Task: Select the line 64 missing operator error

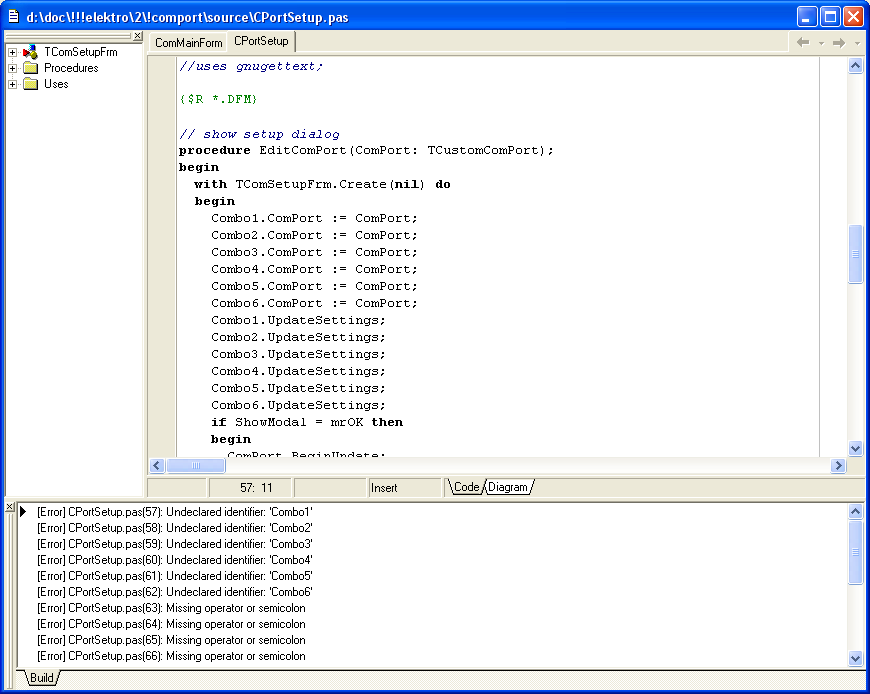Action: [171, 625]
